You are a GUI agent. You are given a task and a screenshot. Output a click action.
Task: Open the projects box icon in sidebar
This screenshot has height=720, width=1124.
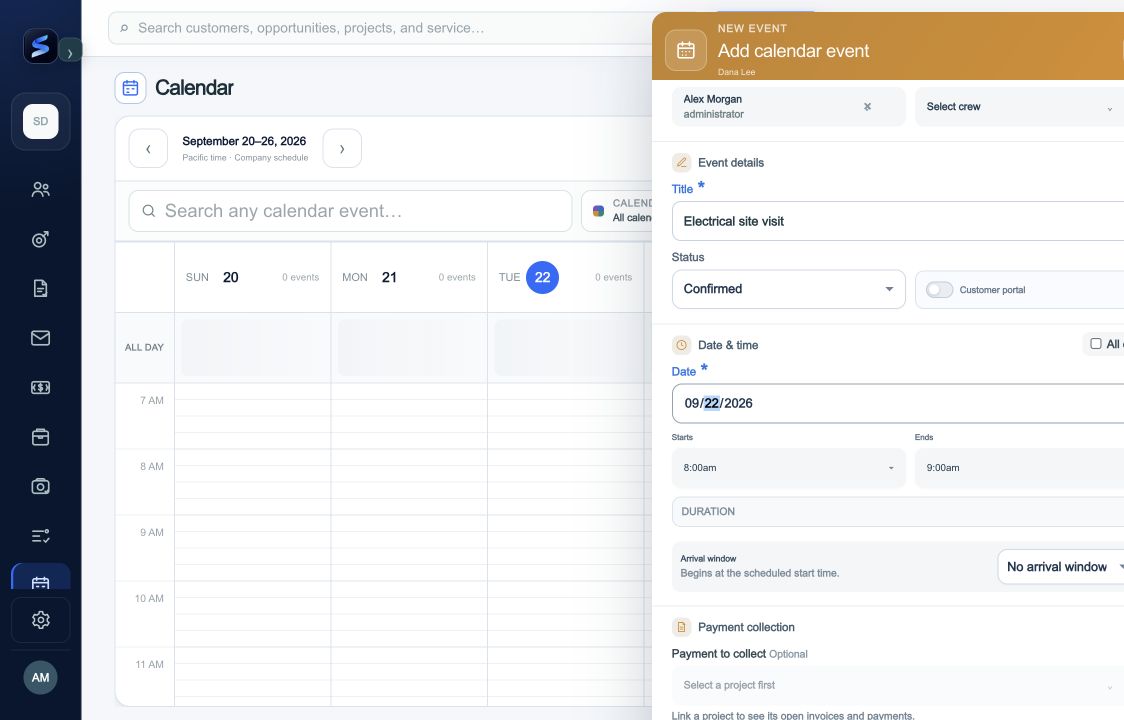(40, 437)
